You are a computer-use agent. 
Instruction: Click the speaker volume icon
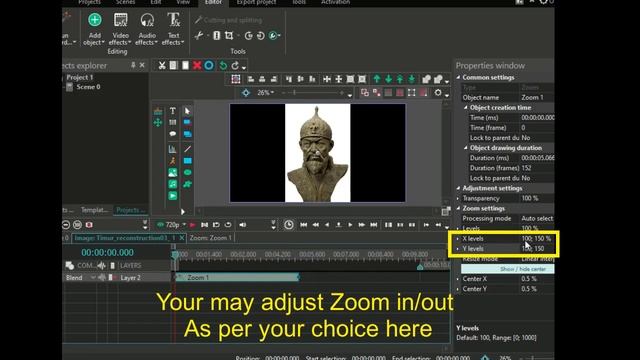243,224
